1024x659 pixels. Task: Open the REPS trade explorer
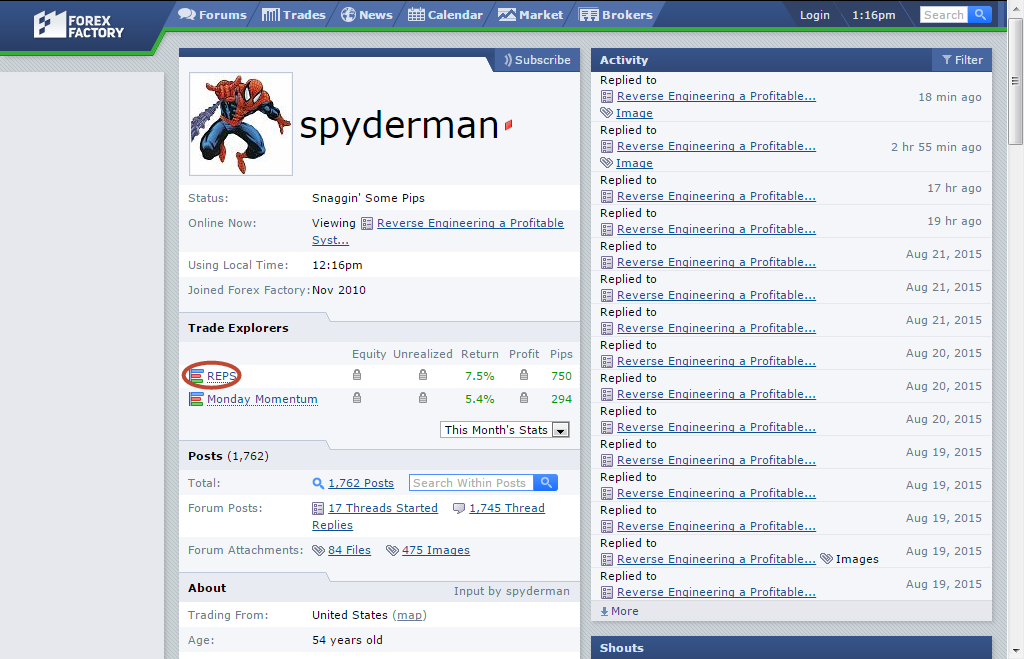pos(221,376)
